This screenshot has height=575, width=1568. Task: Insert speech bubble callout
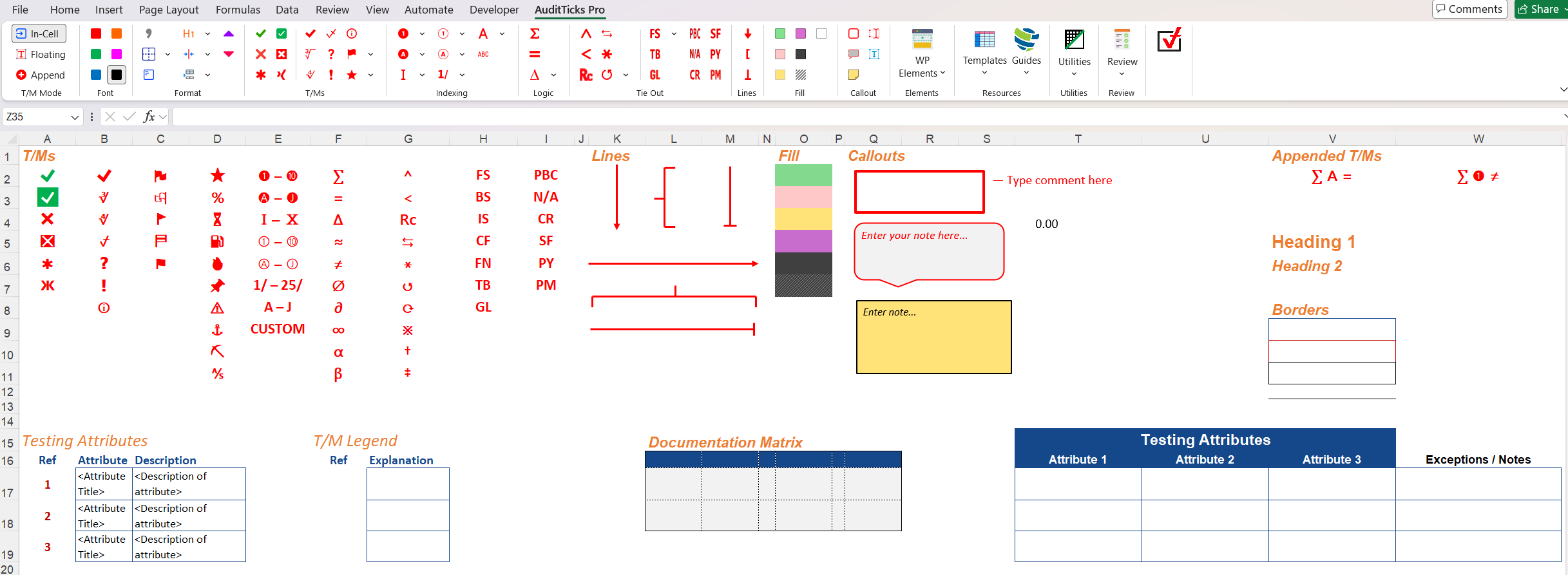coord(854,54)
